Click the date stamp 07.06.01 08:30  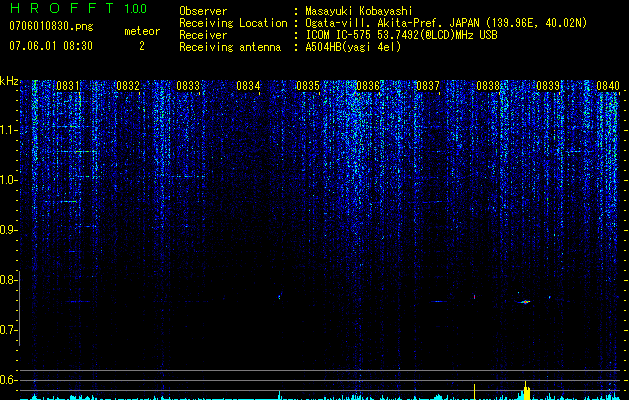click(51, 46)
